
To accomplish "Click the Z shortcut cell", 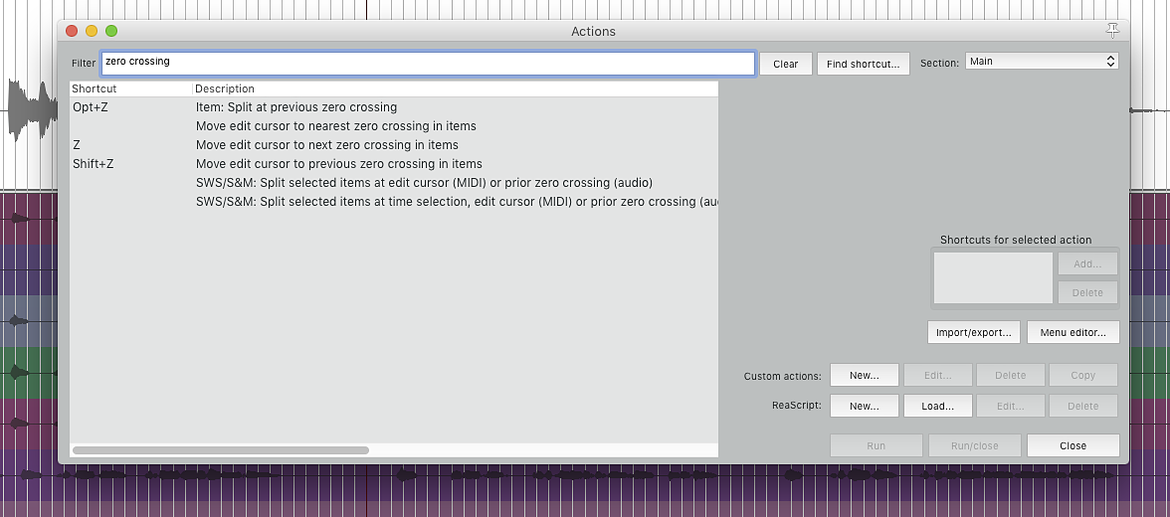I will click(x=77, y=145).
